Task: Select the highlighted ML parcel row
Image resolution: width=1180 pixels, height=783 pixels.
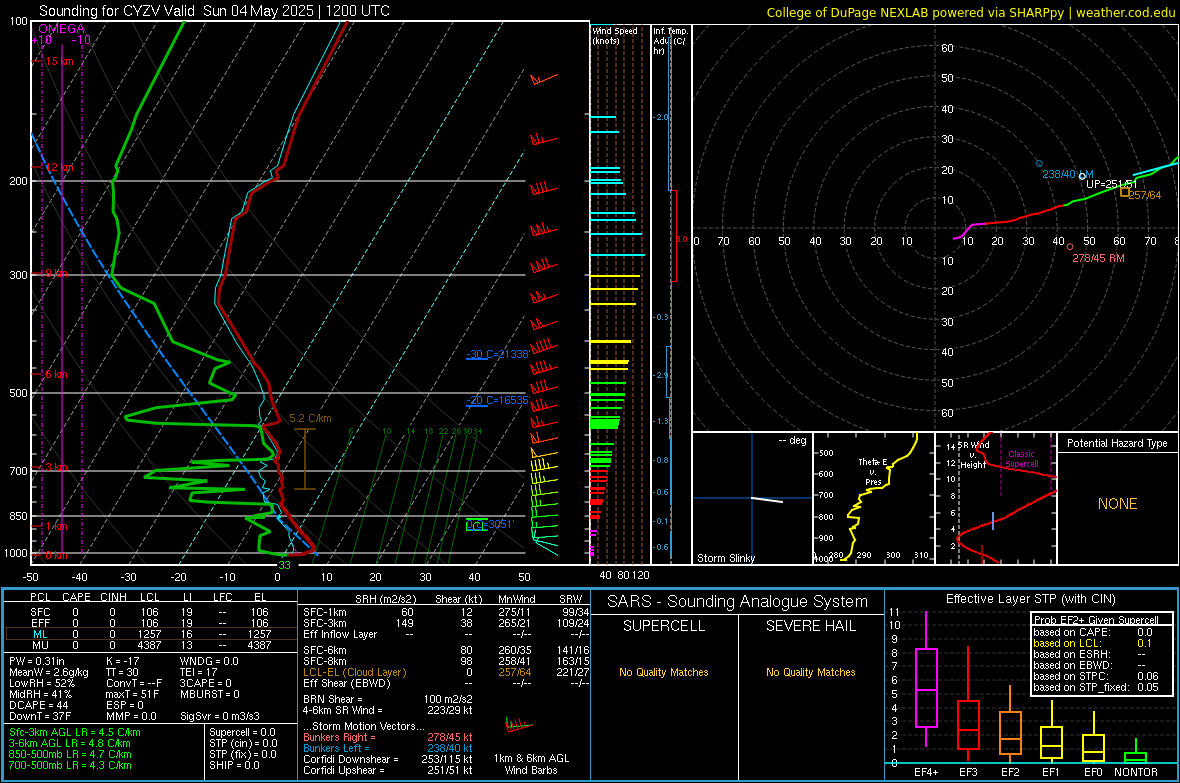Action: point(151,634)
